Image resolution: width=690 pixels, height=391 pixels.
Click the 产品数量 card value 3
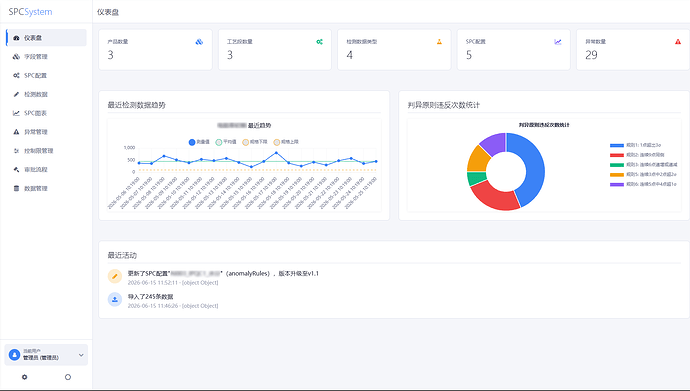pyautogui.click(x=110, y=55)
